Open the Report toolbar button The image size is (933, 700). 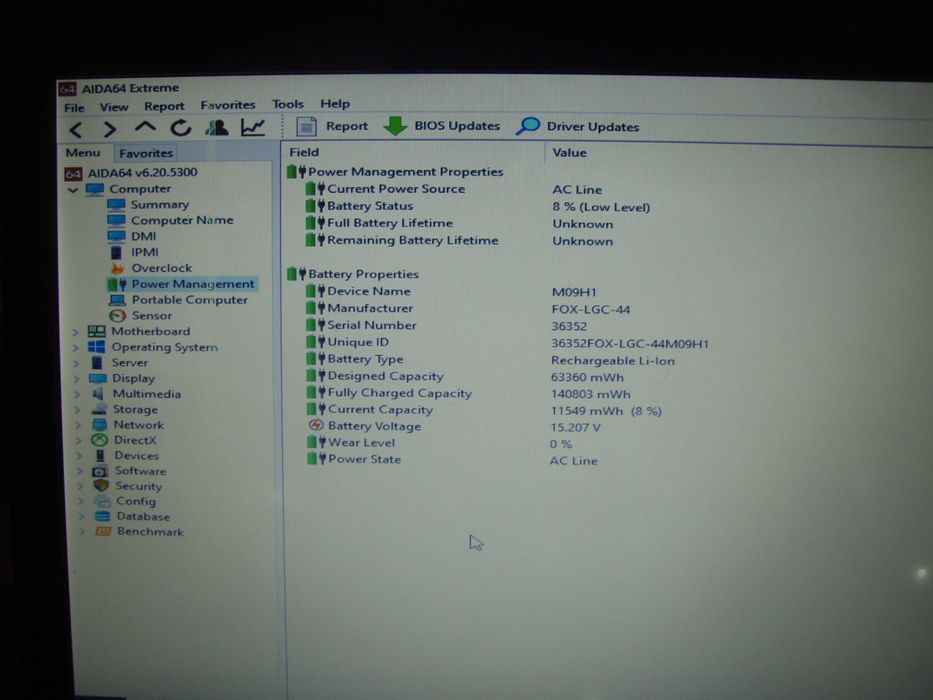pos(332,126)
